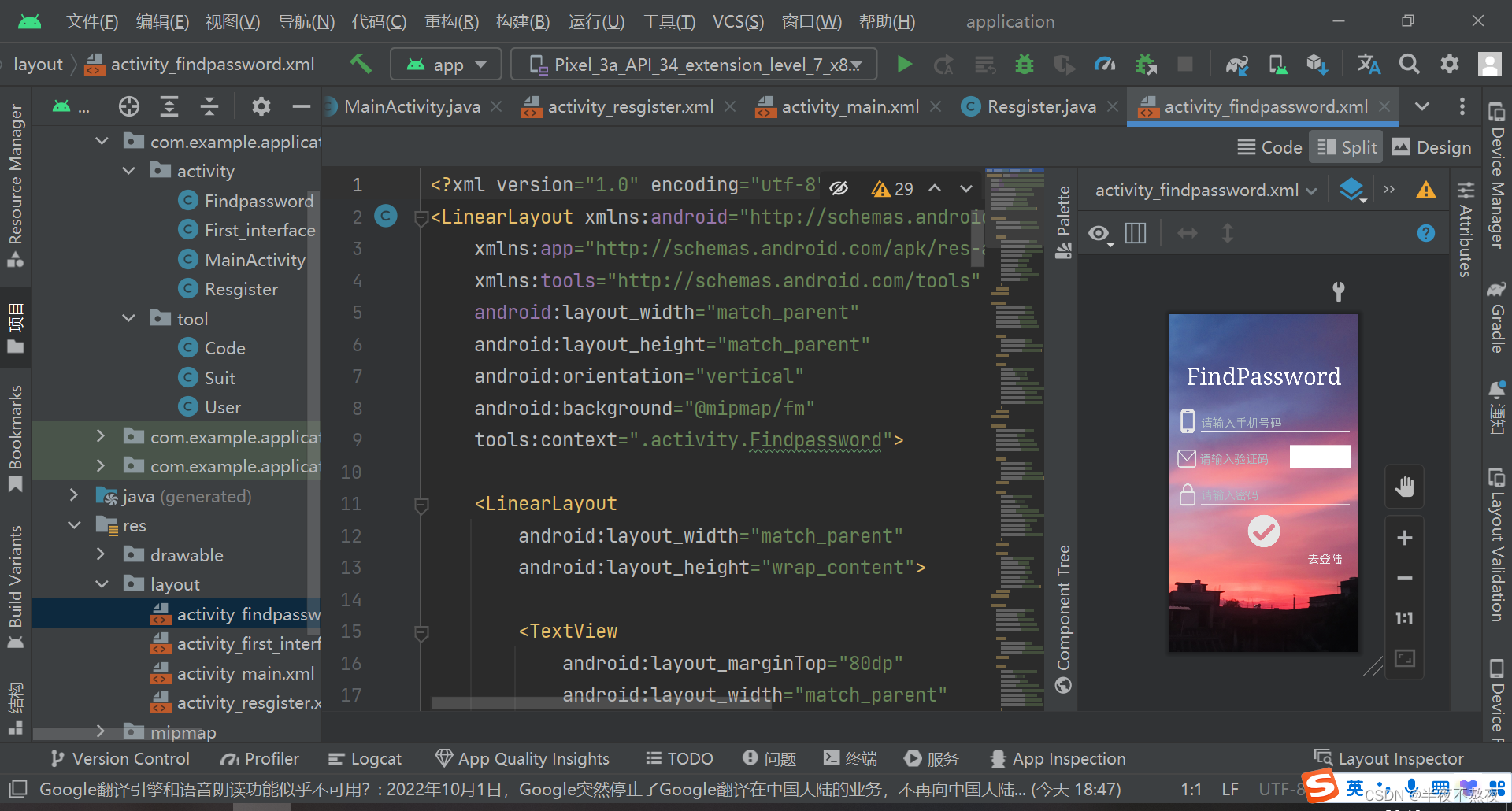Open the Logcat tool window

[365, 758]
